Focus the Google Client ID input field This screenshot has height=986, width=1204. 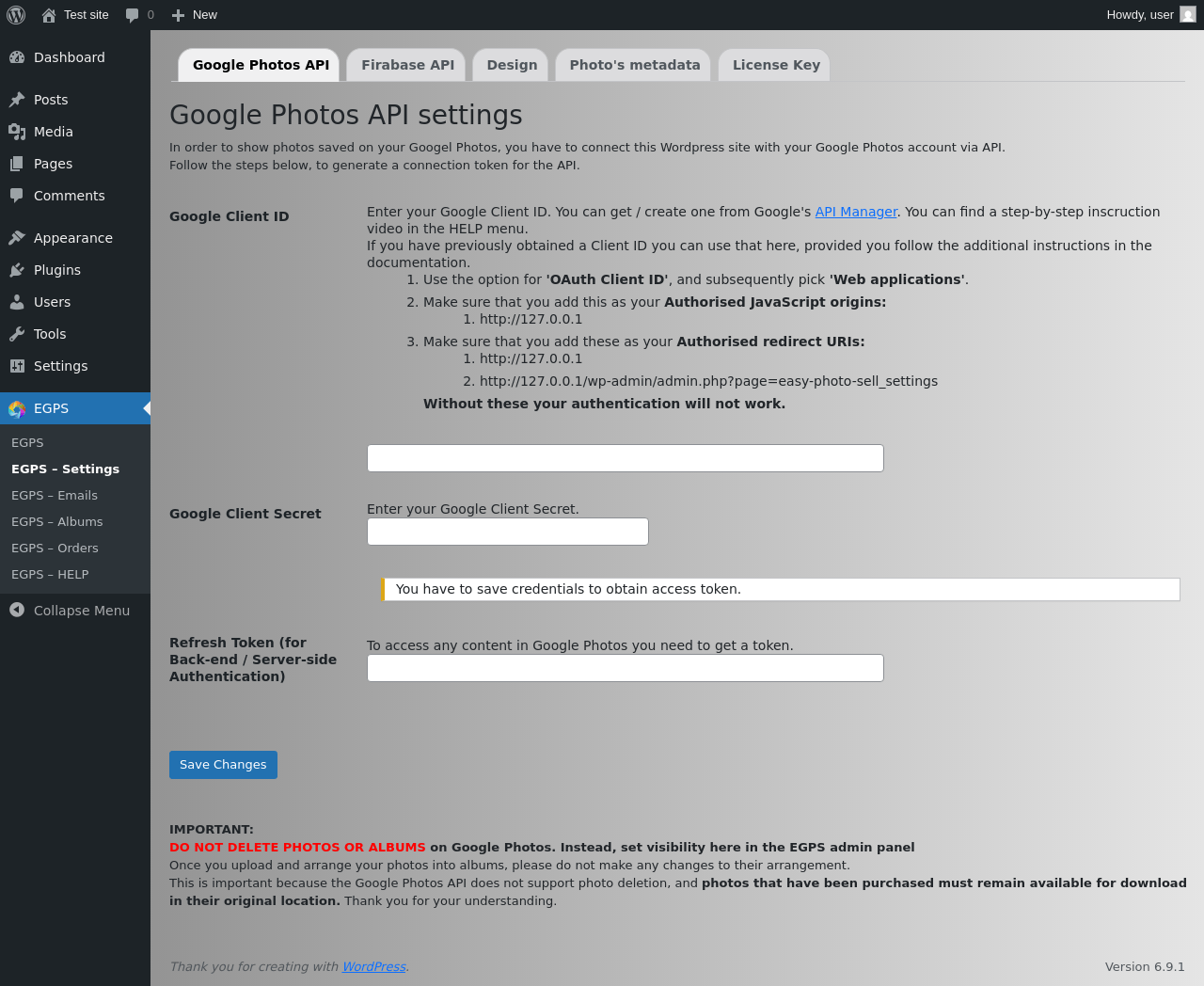(626, 458)
